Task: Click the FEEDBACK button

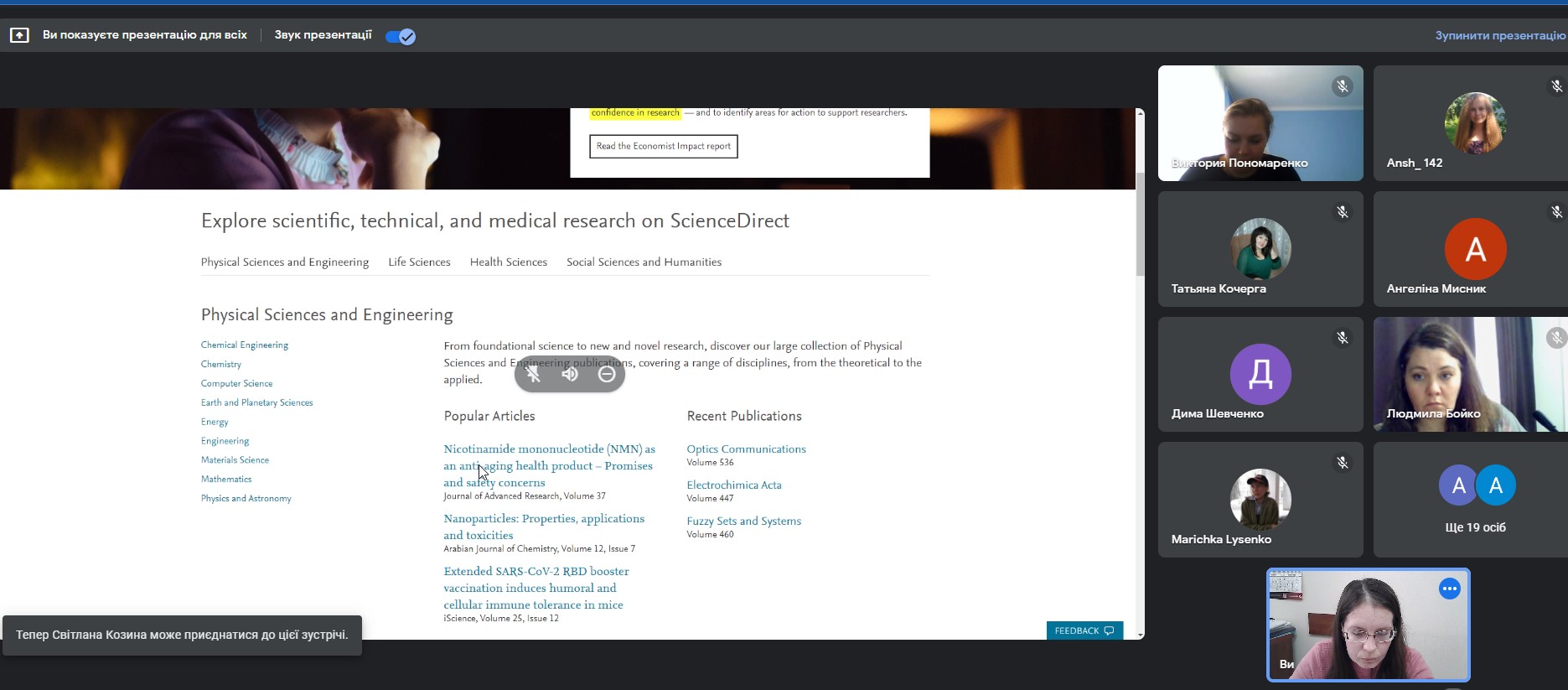Action: pyautogui.click(x=1084, y=630)
